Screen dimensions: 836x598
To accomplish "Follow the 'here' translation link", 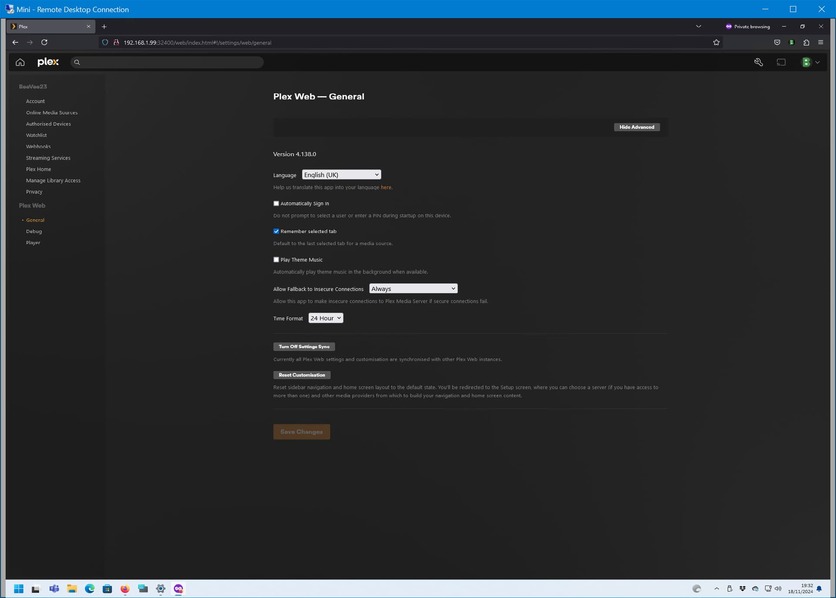I will coord(385,188).
